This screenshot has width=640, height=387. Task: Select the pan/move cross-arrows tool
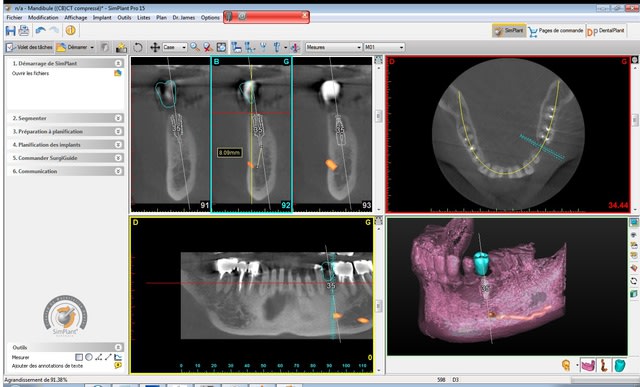tap(155, 47)
